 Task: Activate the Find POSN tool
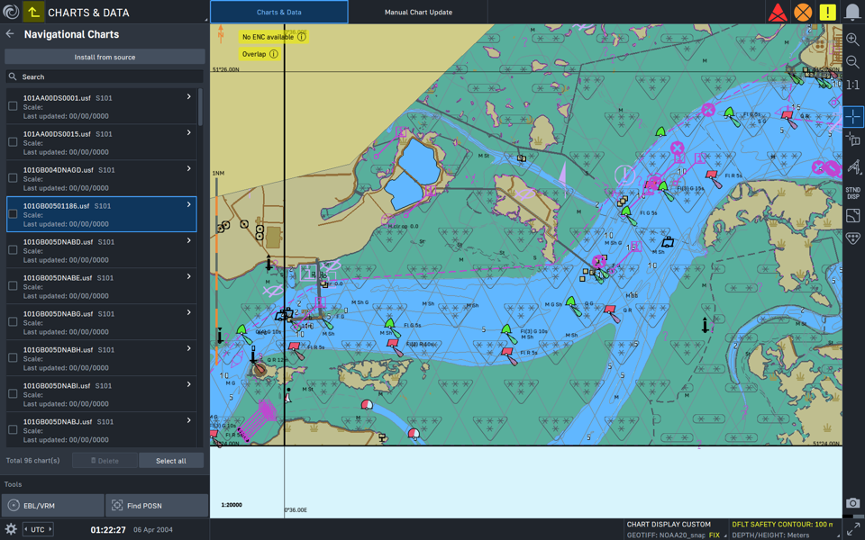tap(157, 506)
